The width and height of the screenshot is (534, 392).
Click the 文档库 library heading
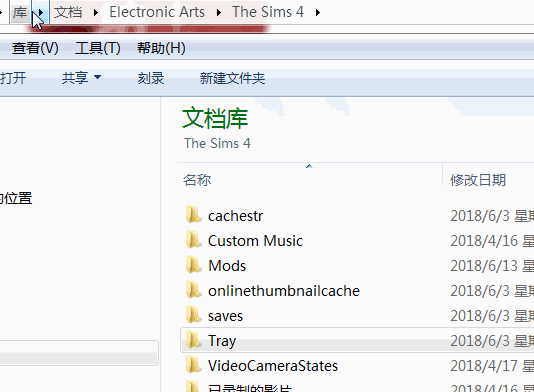215,118
